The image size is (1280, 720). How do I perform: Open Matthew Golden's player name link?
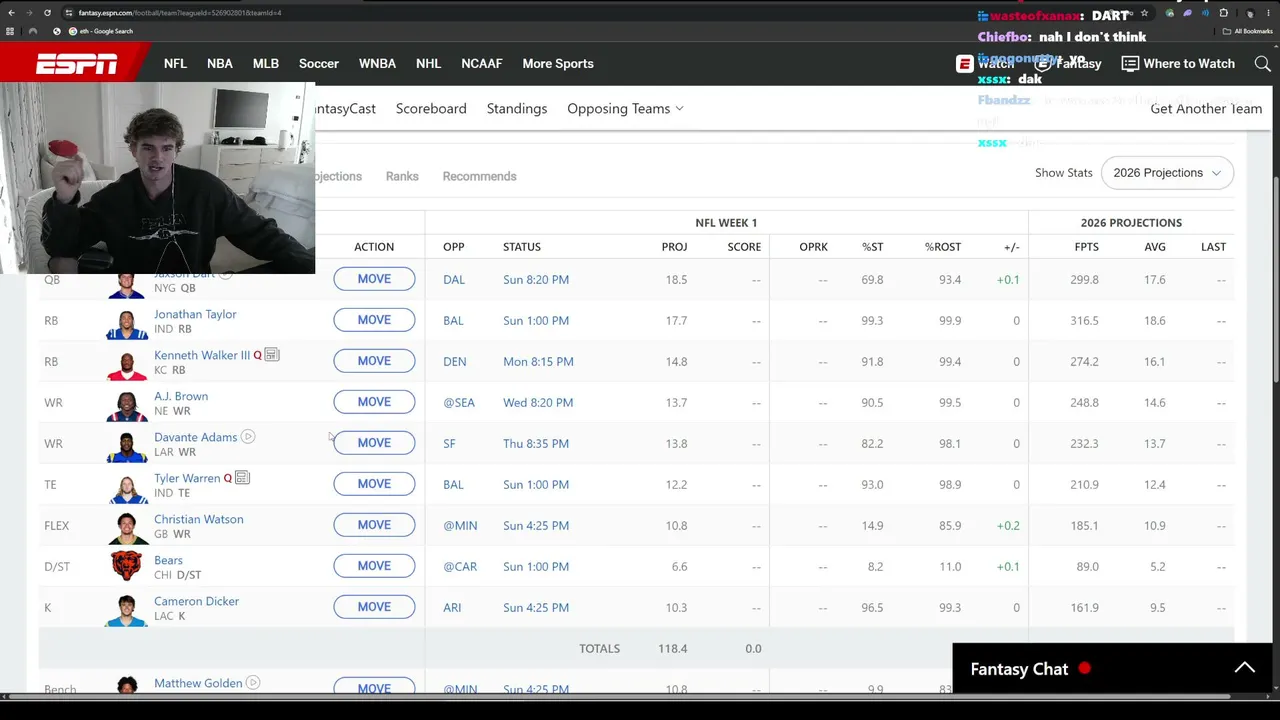click(198, 683)
